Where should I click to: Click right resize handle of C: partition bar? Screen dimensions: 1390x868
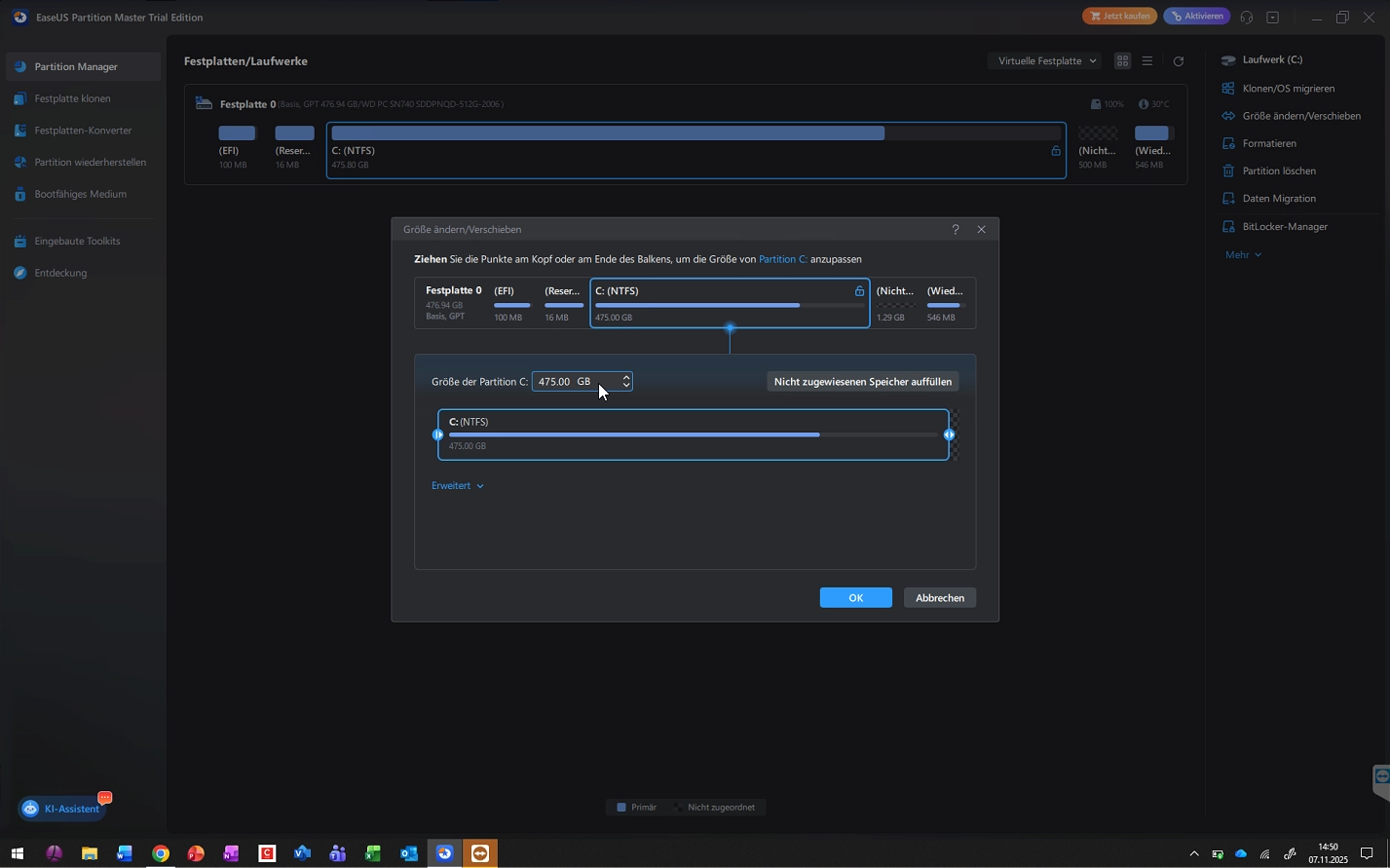(949, 435)
